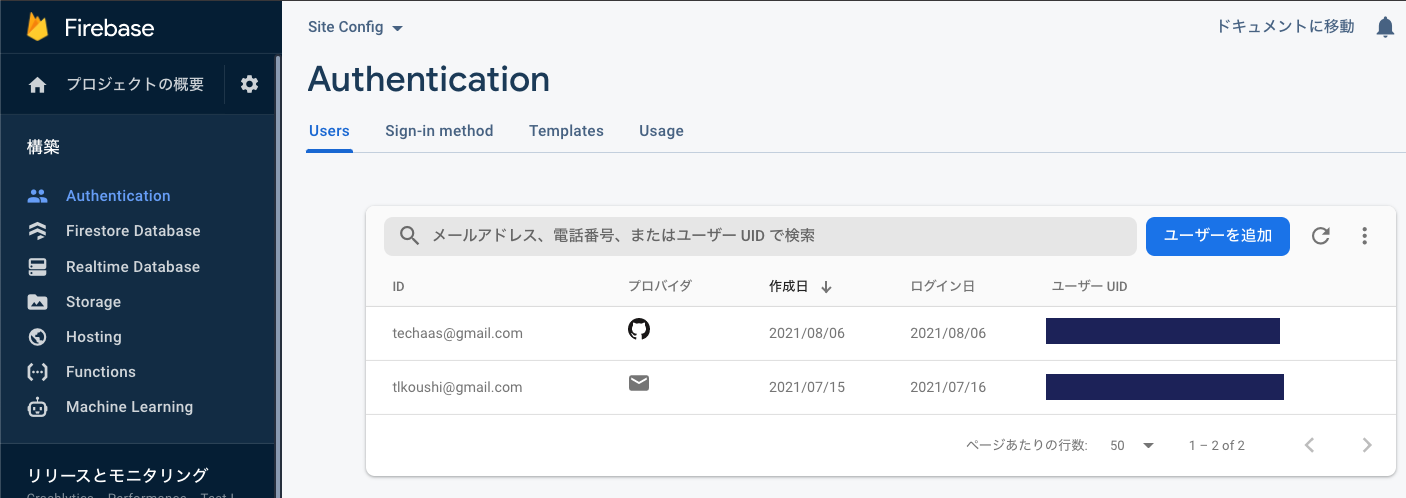The width and height of the screenshot is (1406, 498).
Task: Click masked UID for tlkoushi@gmail.com
Action: tap(1165, 387)
